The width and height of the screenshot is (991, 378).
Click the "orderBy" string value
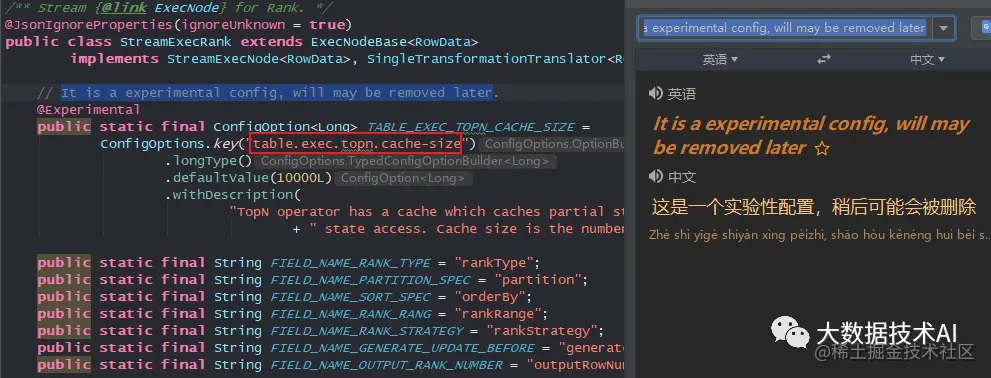pyautogui.click(x=490, y=297)
